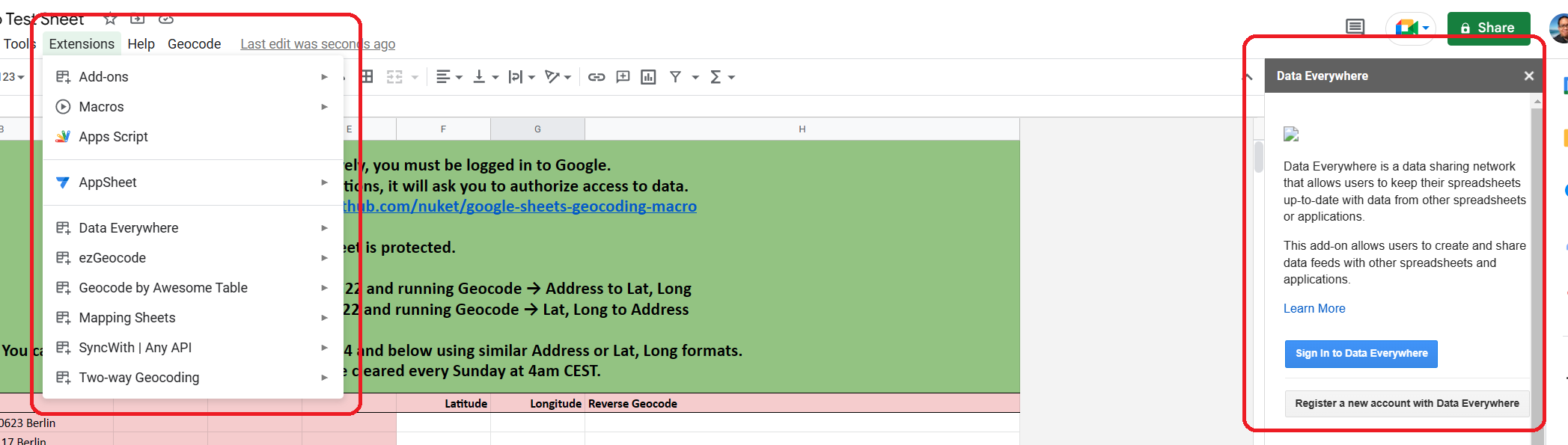
Task: Insert a link using the toolbar
Action: [x=597, y=76]
